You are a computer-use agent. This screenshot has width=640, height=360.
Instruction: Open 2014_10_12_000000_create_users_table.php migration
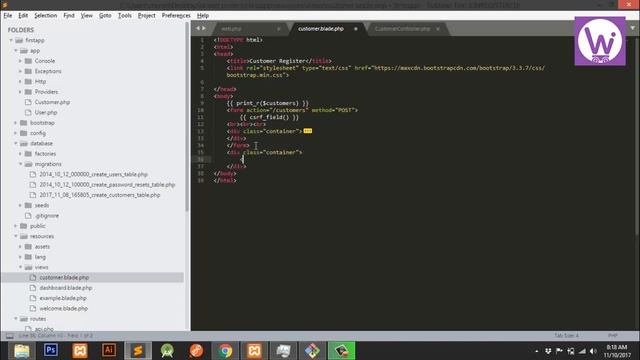point(93,174)
